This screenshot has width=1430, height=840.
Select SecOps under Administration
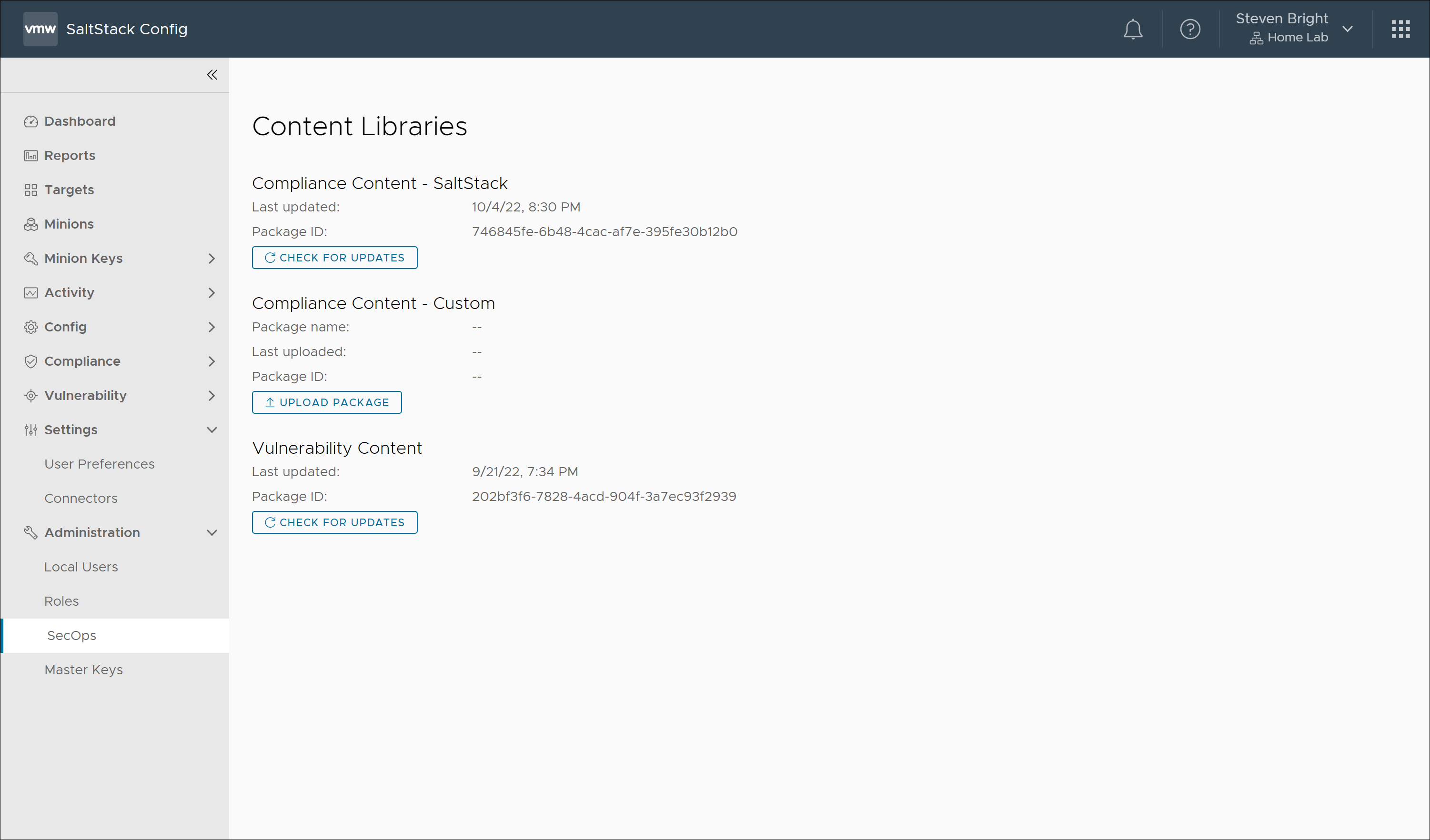click(x=71, y=635)
